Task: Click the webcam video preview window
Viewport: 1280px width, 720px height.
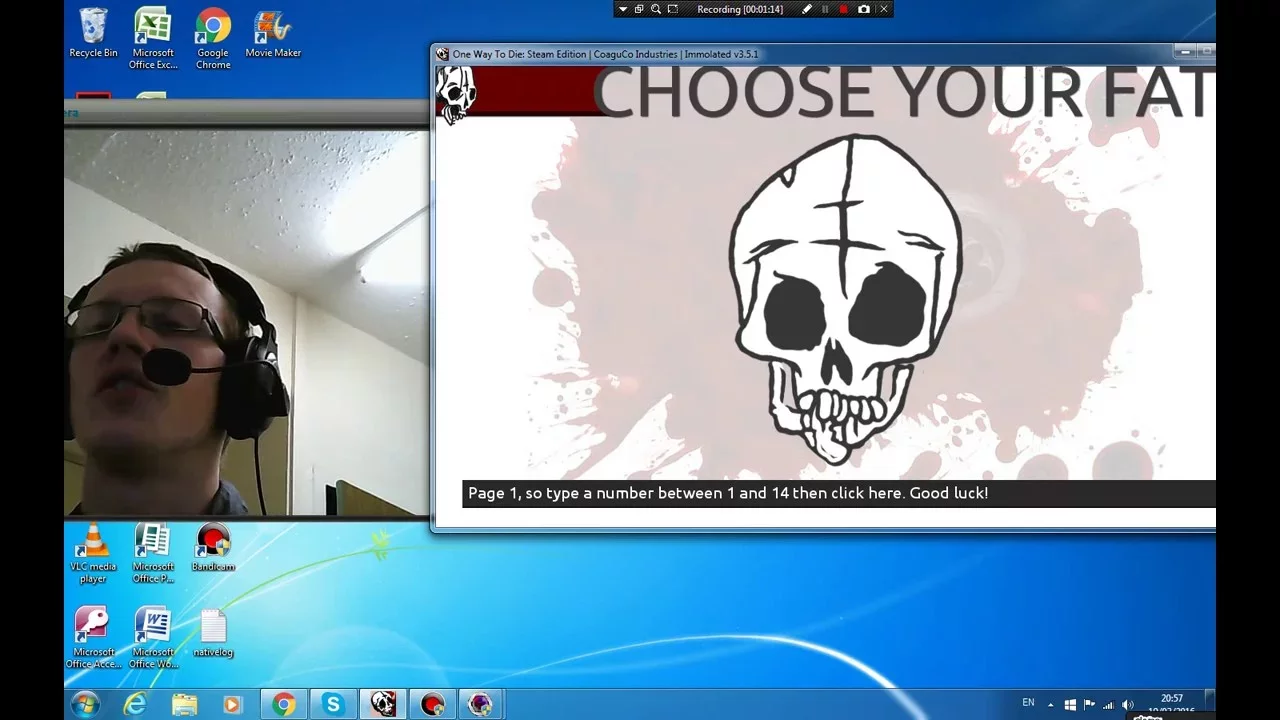Action: coord(247,323)
